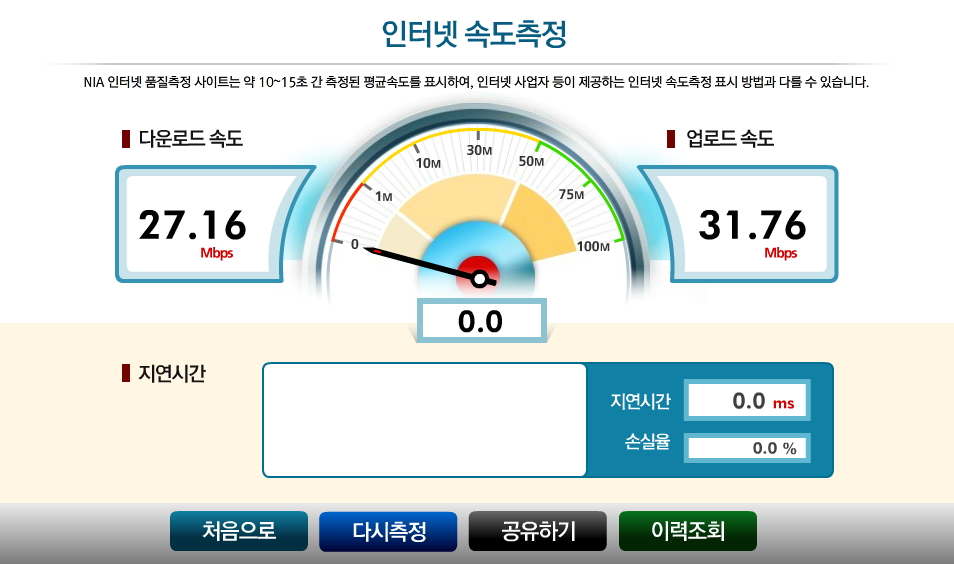Click the 손실율 label
This screenshot has height=564, width=954.
[x=647, y=441]
